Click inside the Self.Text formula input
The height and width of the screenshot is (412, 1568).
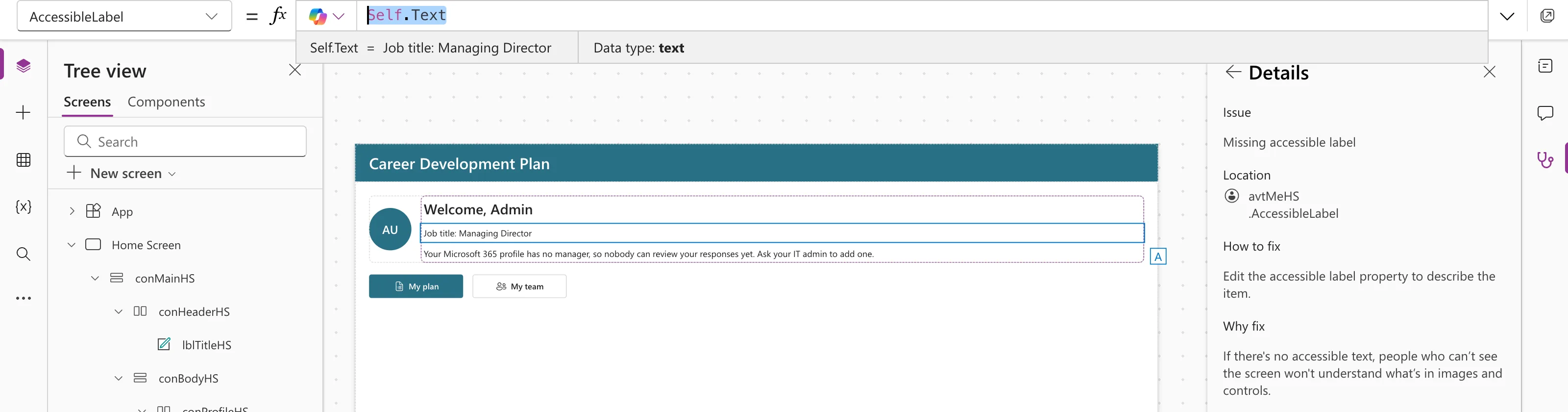(x=922, y=16)
